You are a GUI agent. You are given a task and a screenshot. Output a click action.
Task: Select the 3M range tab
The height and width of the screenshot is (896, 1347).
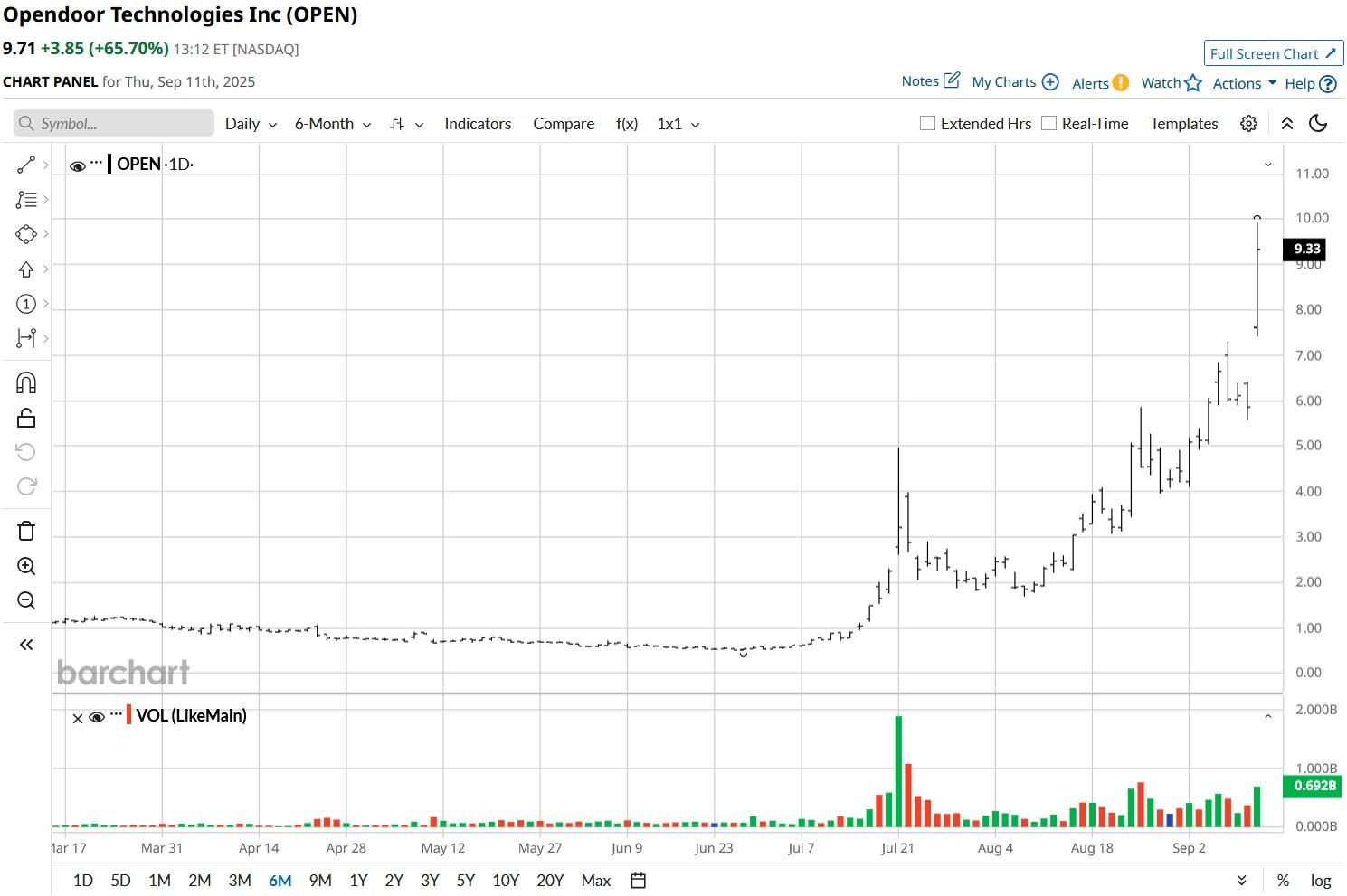[x=240, y=881]
